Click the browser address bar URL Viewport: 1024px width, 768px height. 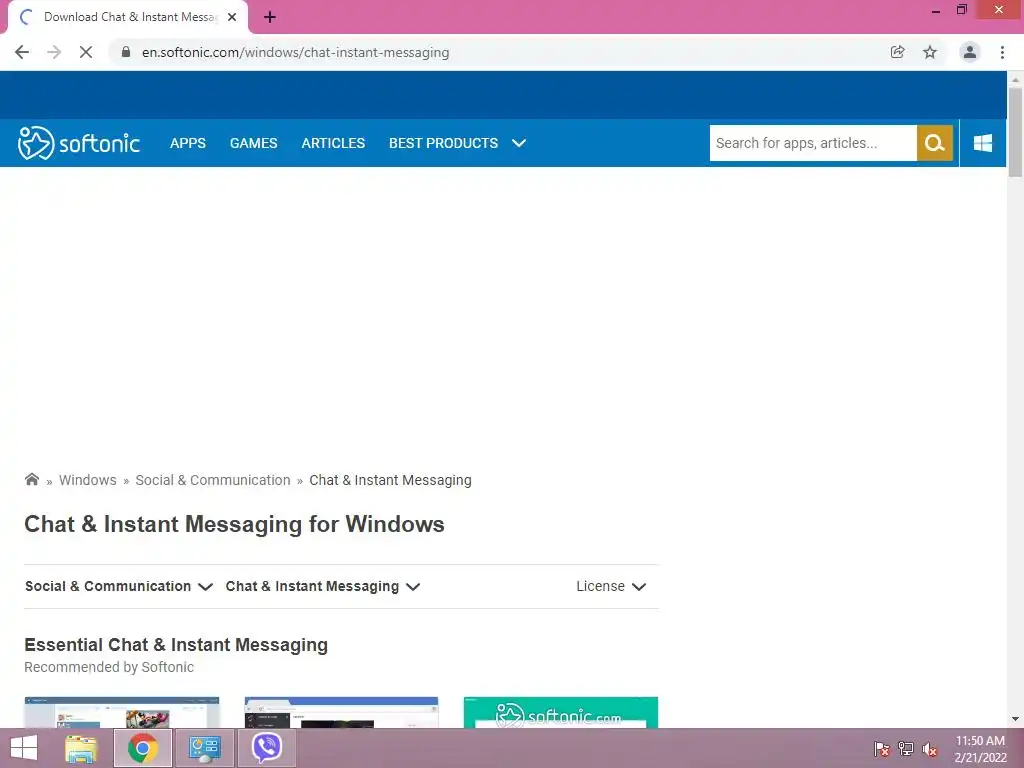click(295, 52)
